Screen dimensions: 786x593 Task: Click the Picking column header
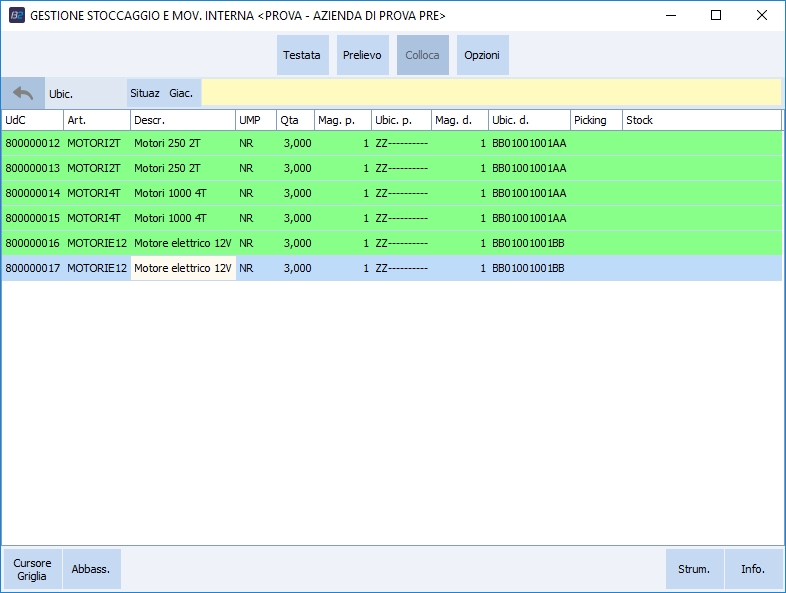pyautogui.click(x=595, y=120)
